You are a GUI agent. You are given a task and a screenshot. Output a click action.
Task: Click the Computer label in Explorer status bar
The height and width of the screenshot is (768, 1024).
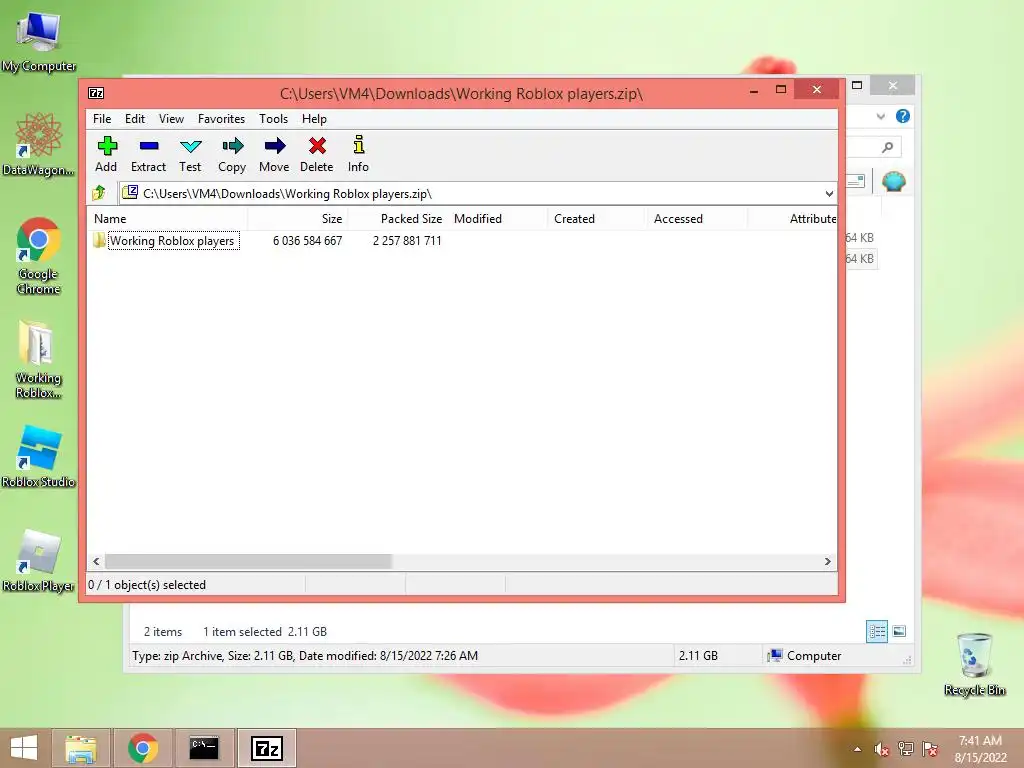coord(814,656)
